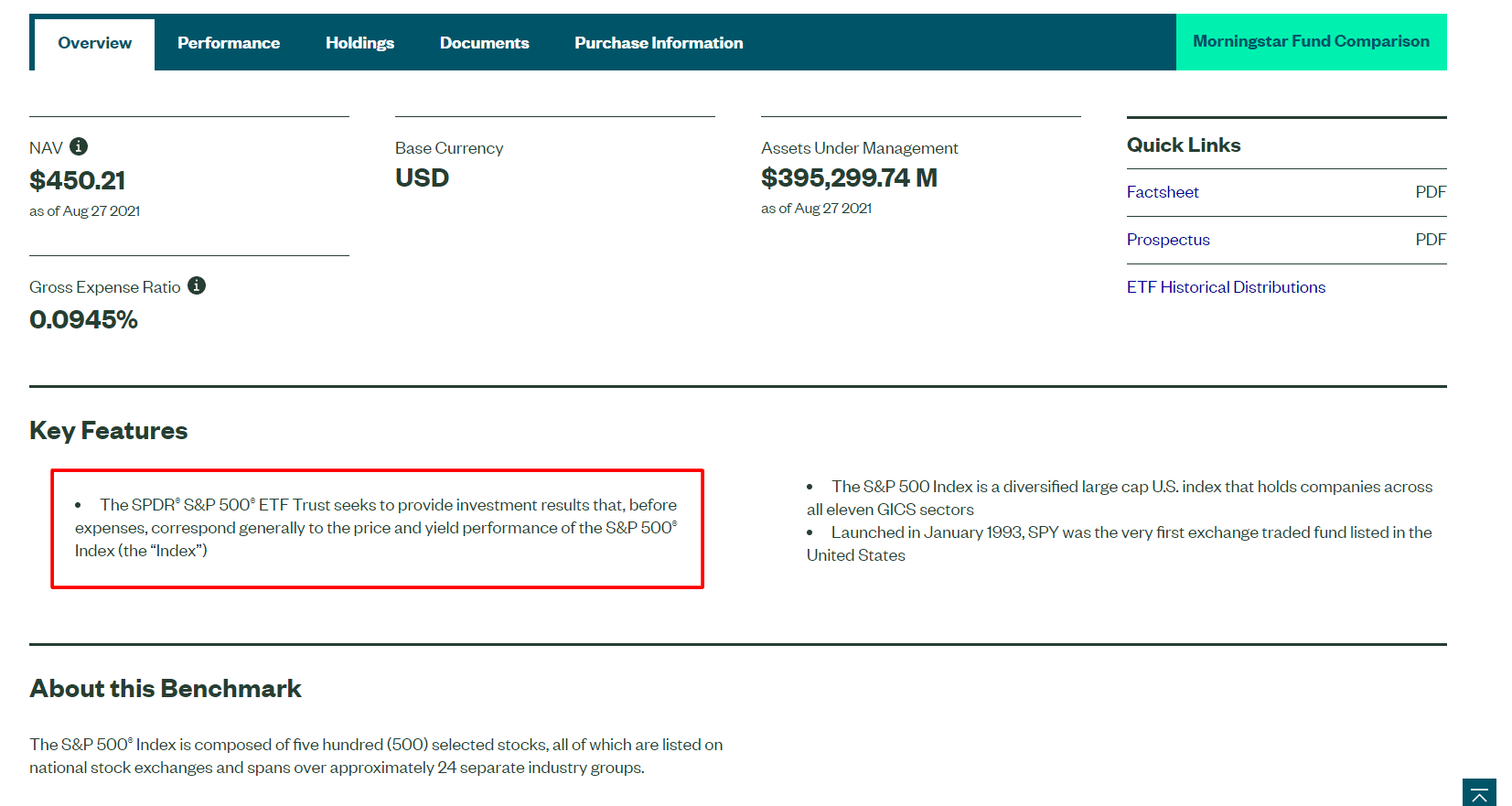Click Morningstar Fund Comparison button

[x=1311, y=42]
